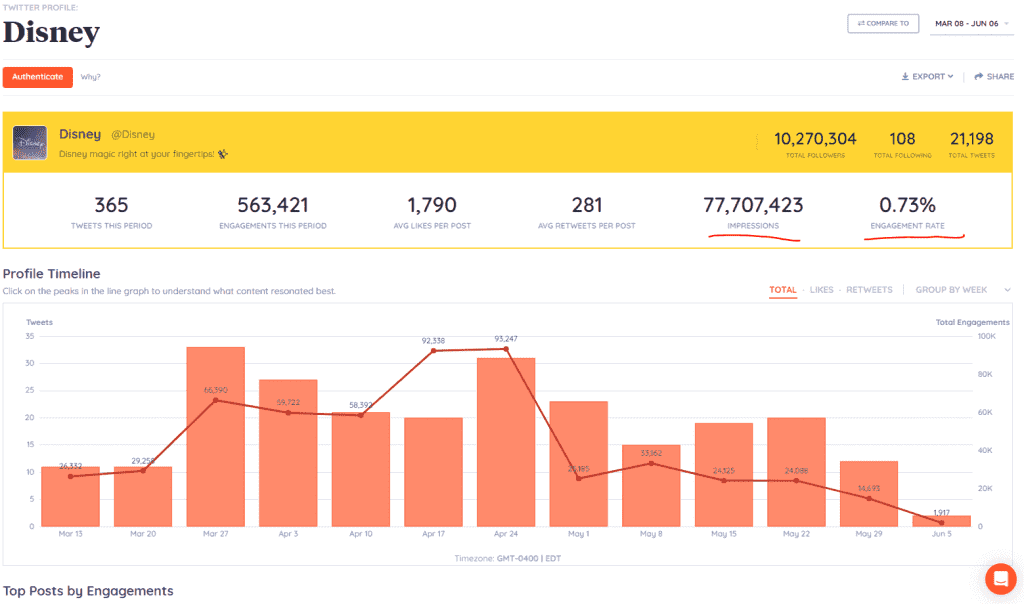The width and height of the screenshot is (1024, 604).
Task: Click the 563,421 engagements this period value
Action: [x=273, y=205]
